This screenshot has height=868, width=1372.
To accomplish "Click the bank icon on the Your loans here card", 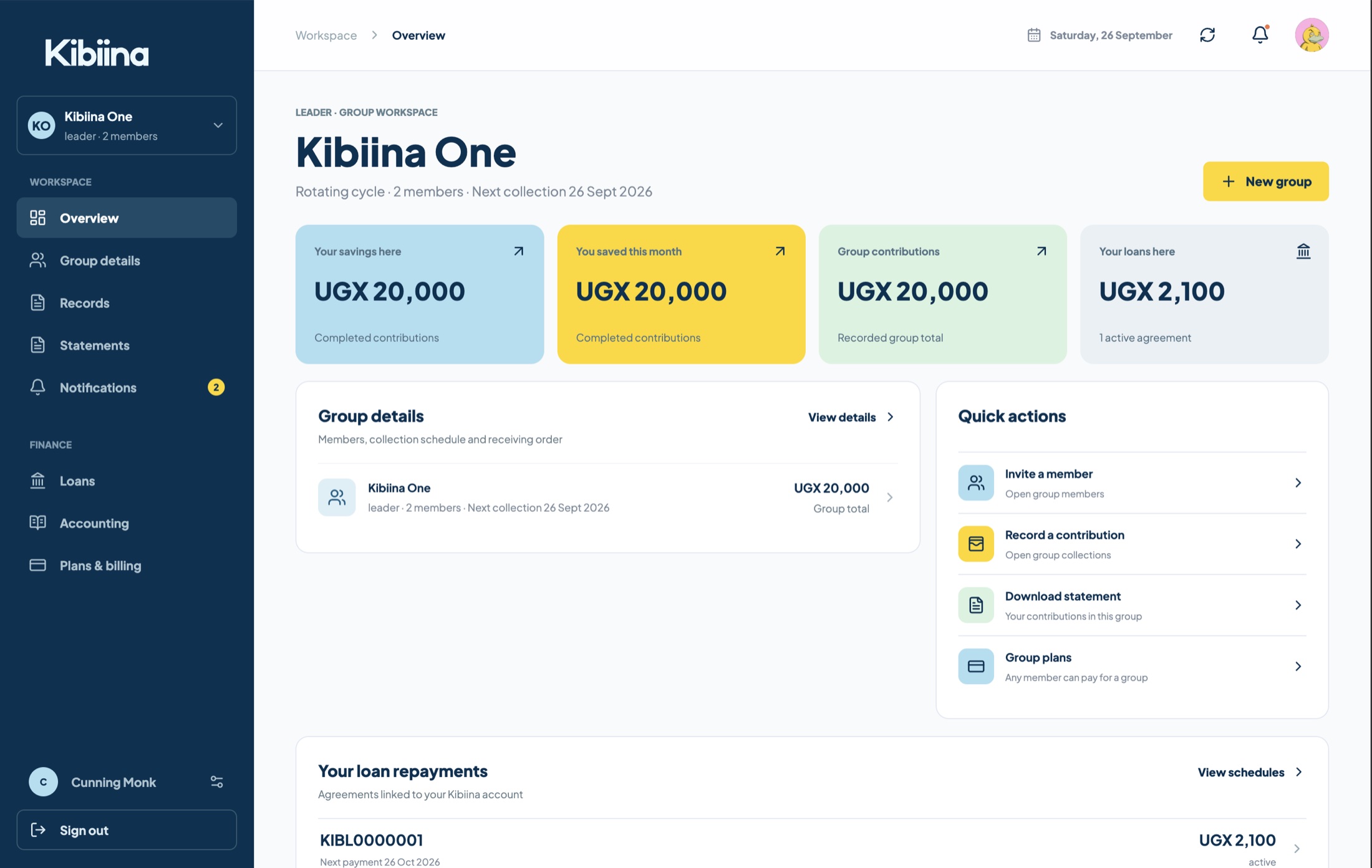I will click(1303, 251).
